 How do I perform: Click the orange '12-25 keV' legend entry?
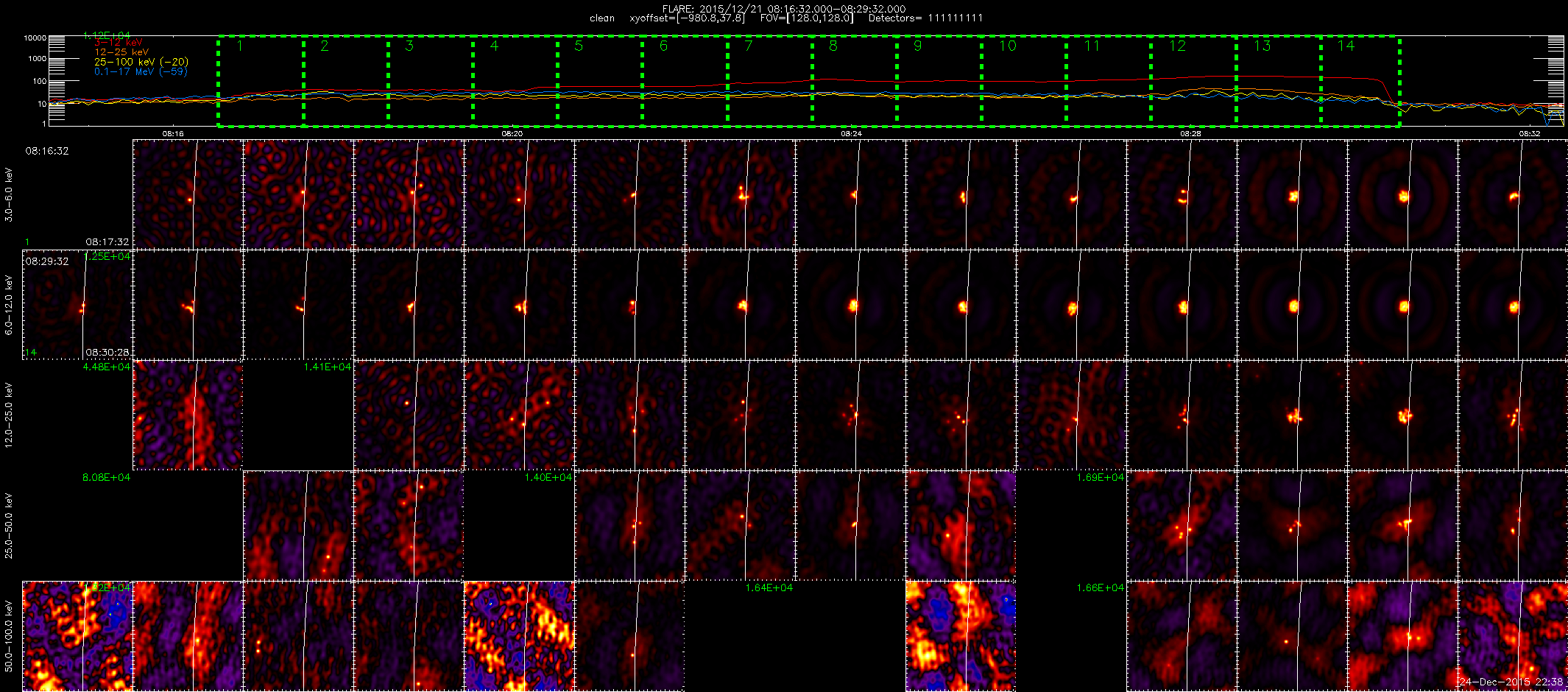121,52
